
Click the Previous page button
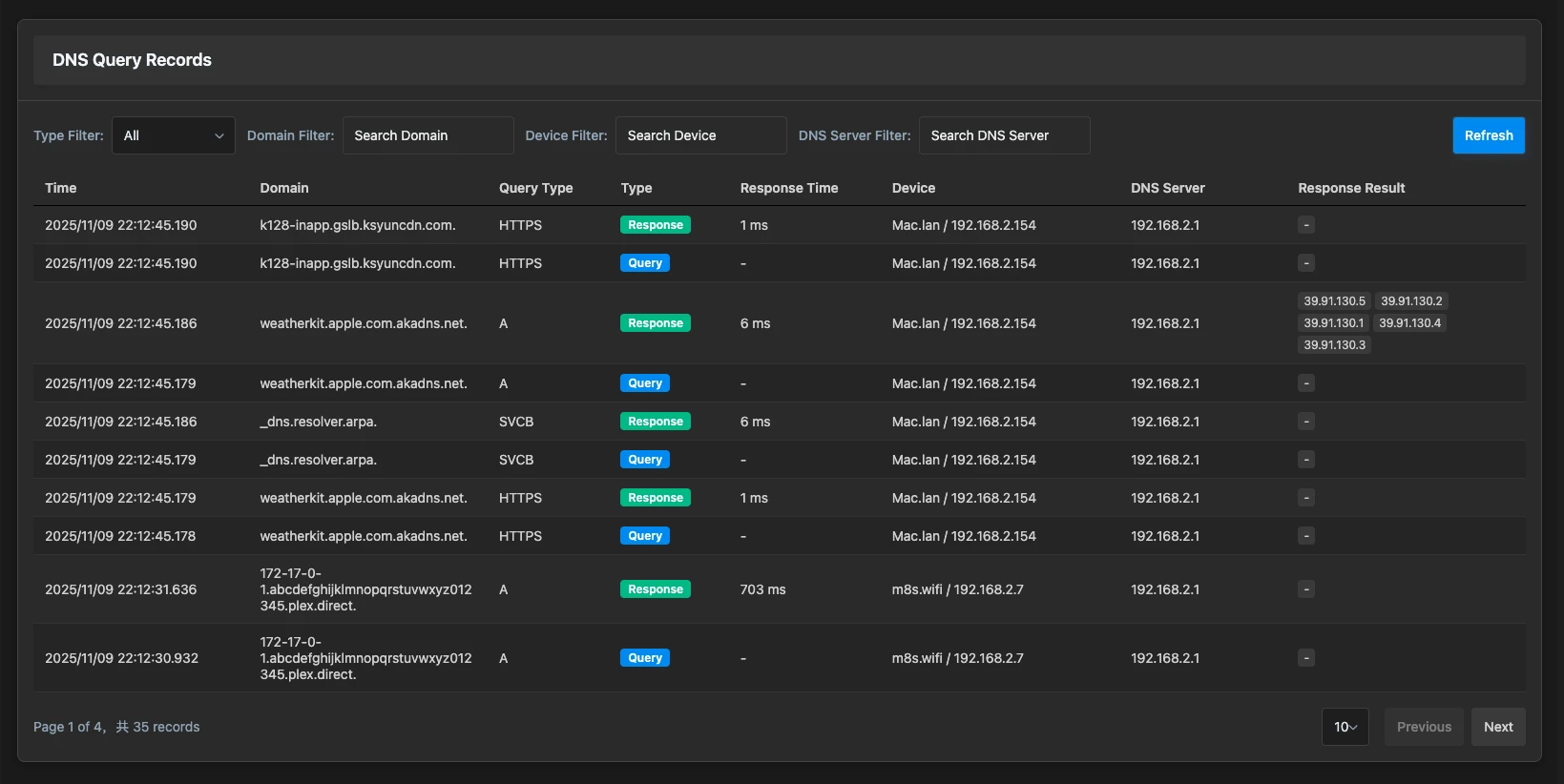[1423, 727]
